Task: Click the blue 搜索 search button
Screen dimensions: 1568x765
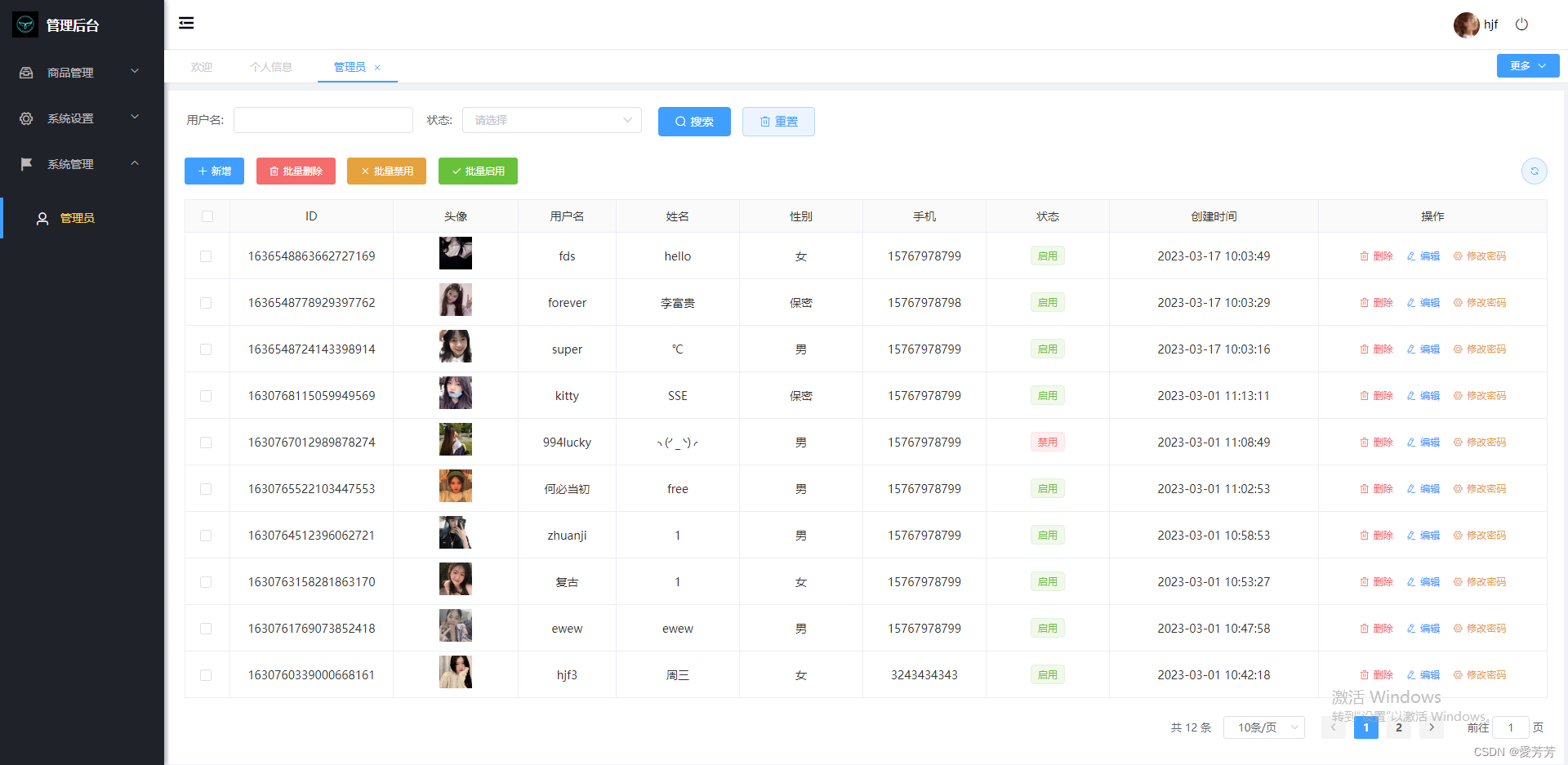Action: pyautogui.click(x=694, y=122)
